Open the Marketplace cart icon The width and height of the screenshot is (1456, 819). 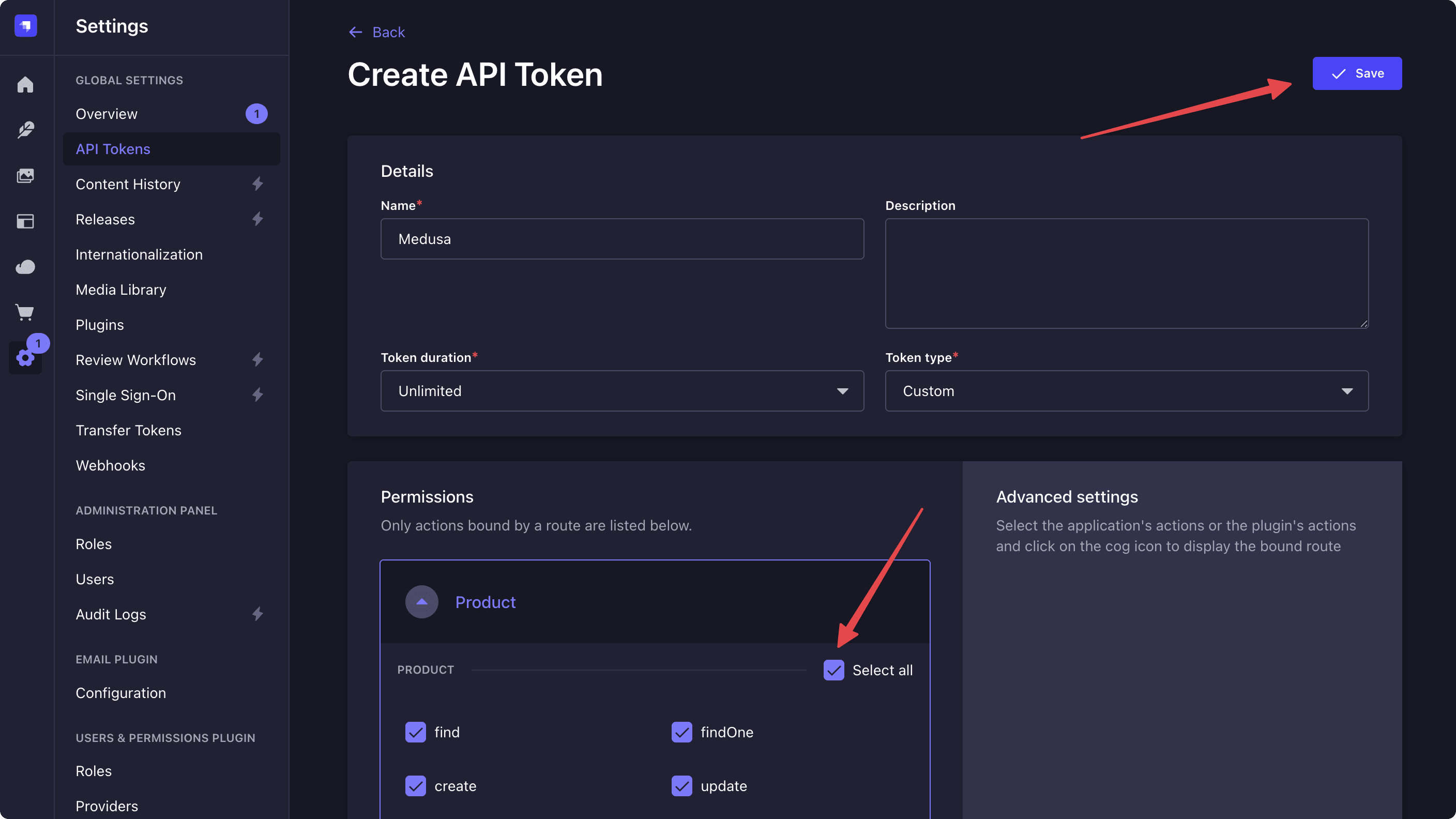[25, 311]
